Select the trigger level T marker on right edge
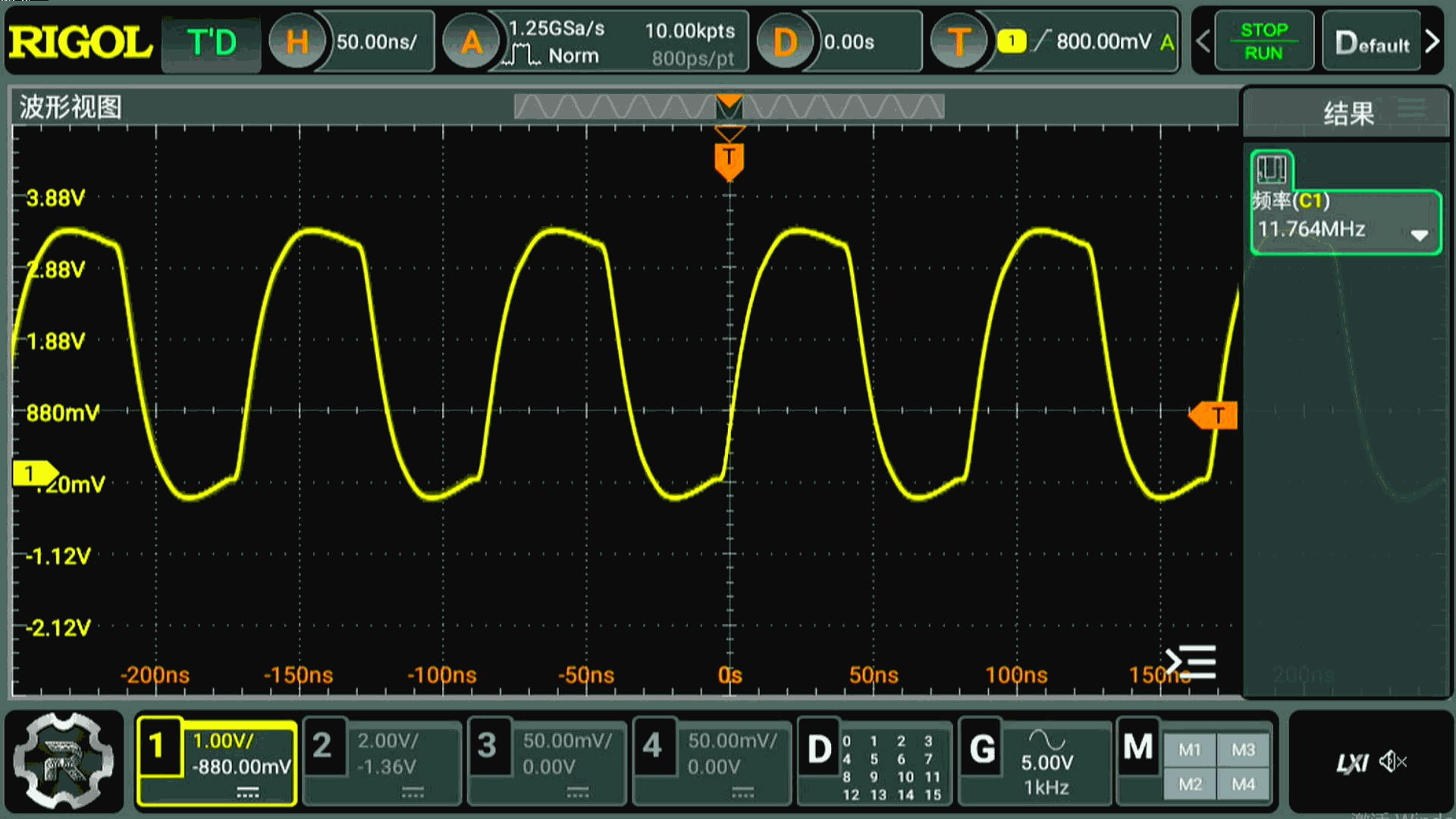1456x819 pixels. point(1213,415)
